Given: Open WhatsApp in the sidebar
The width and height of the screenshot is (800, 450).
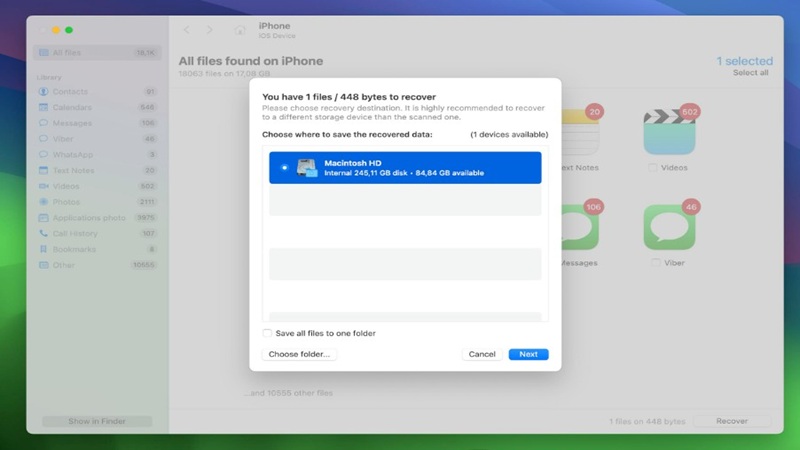Looking at the screenshot, I should coord(97,155).
